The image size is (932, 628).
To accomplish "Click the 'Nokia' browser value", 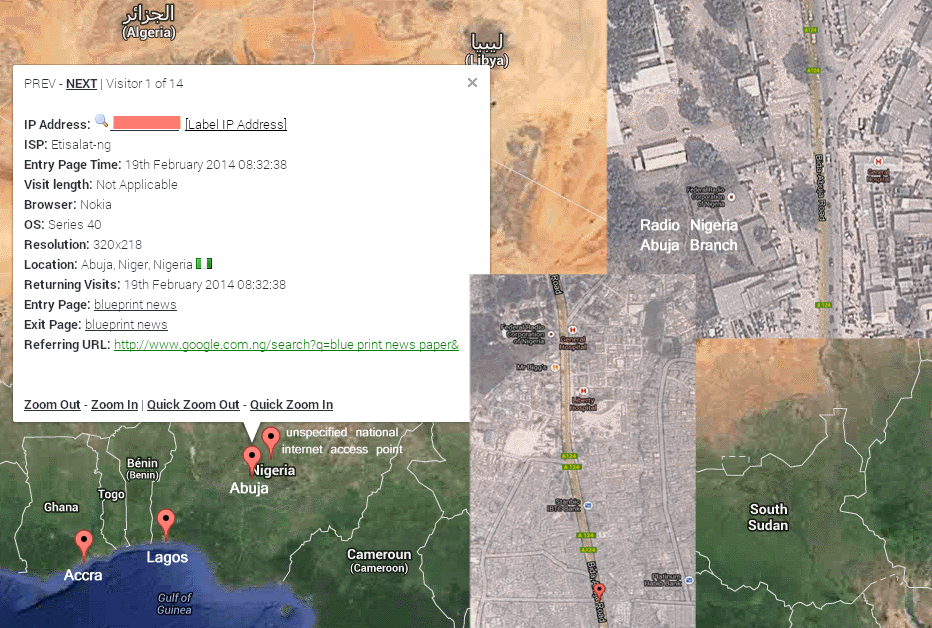I will click(96, 204).
